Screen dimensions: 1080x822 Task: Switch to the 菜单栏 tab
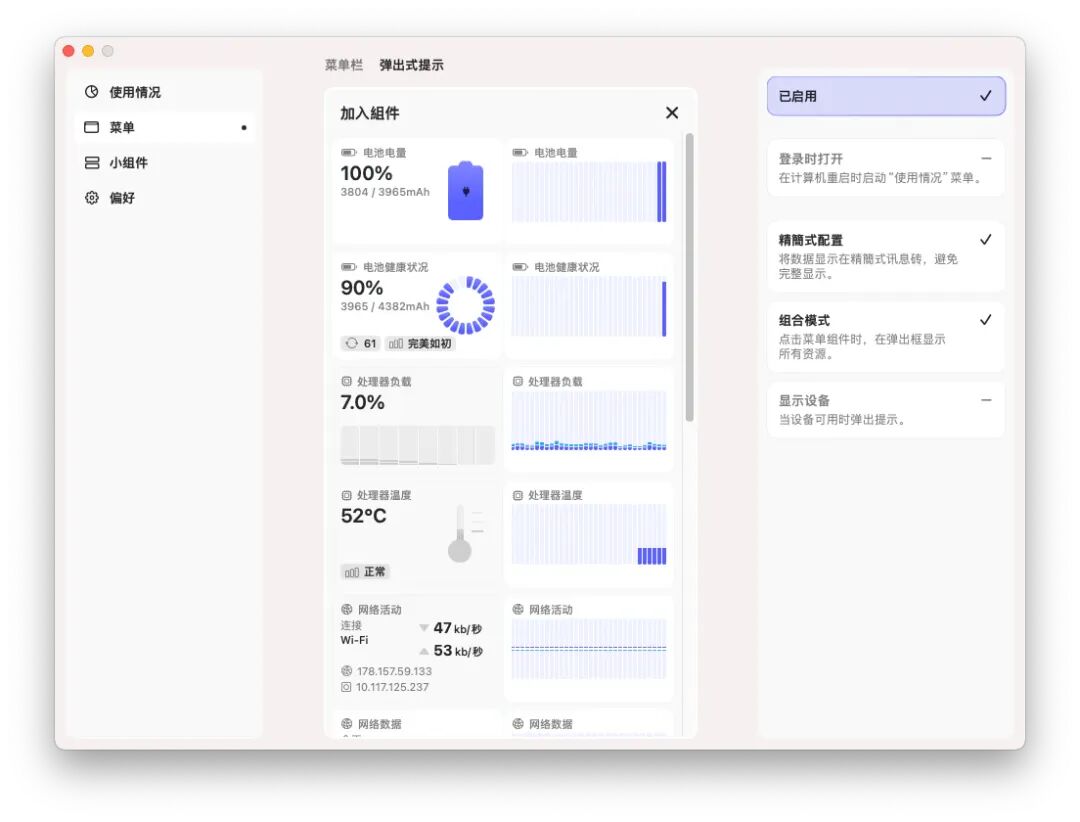pyautogui.click(x=344, y=65)
